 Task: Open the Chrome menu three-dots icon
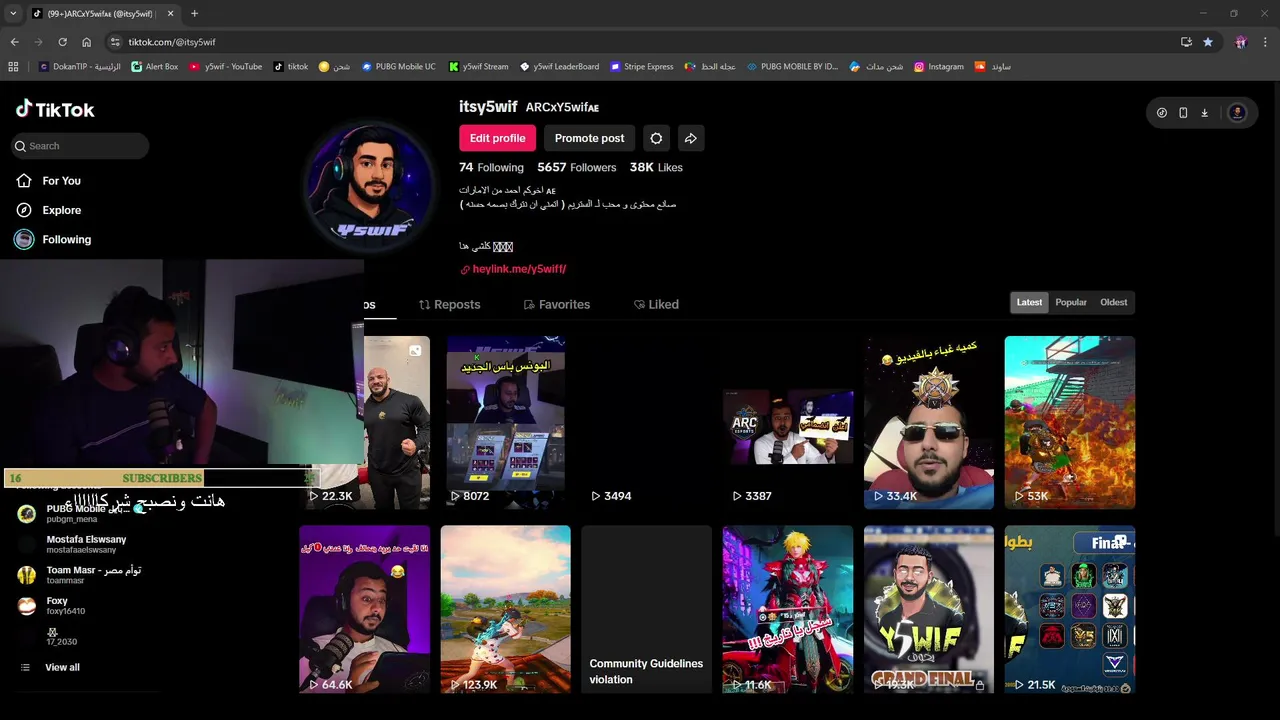point(1265,42)
